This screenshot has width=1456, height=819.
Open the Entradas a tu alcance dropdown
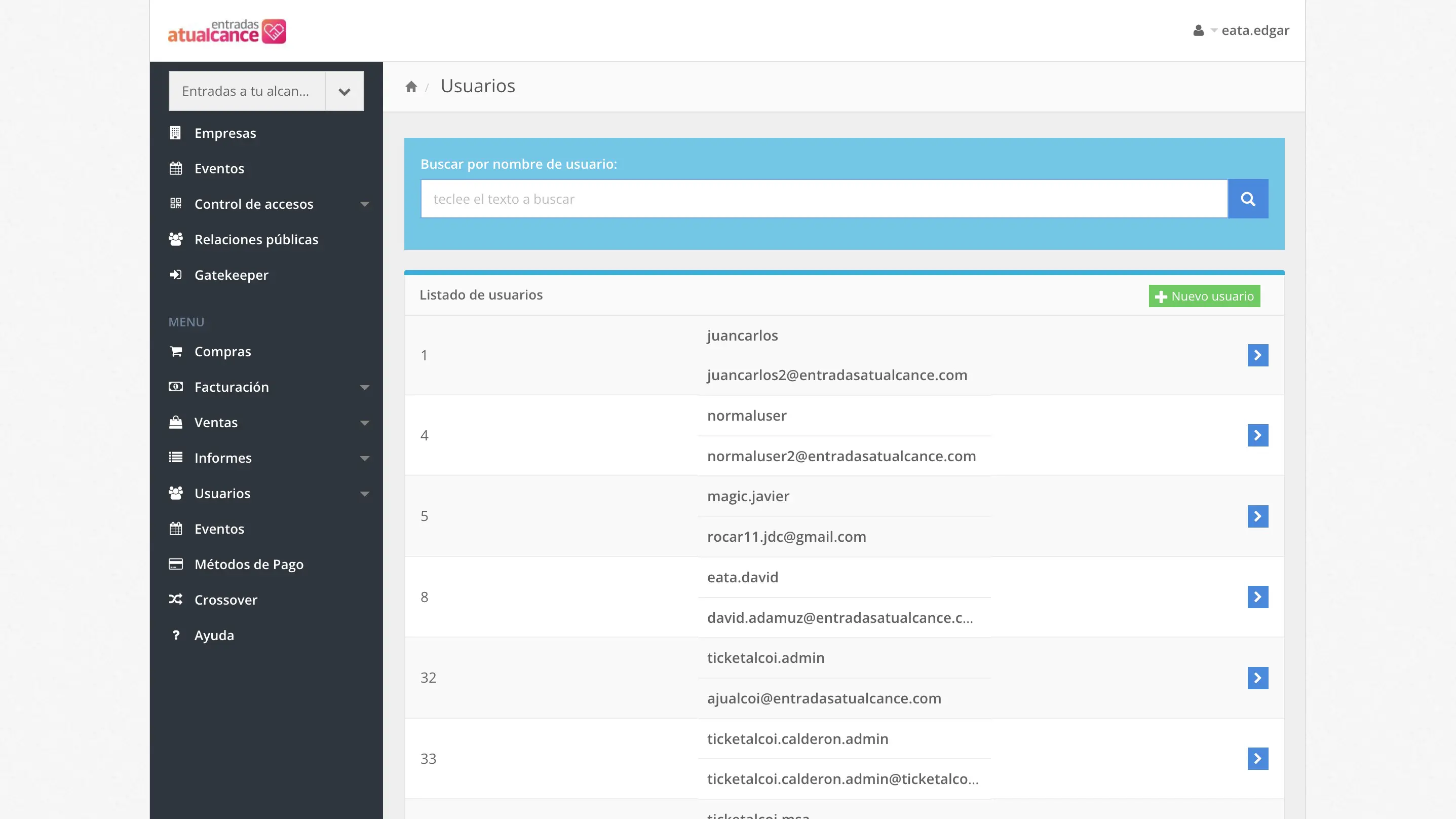tap(344, 92)
